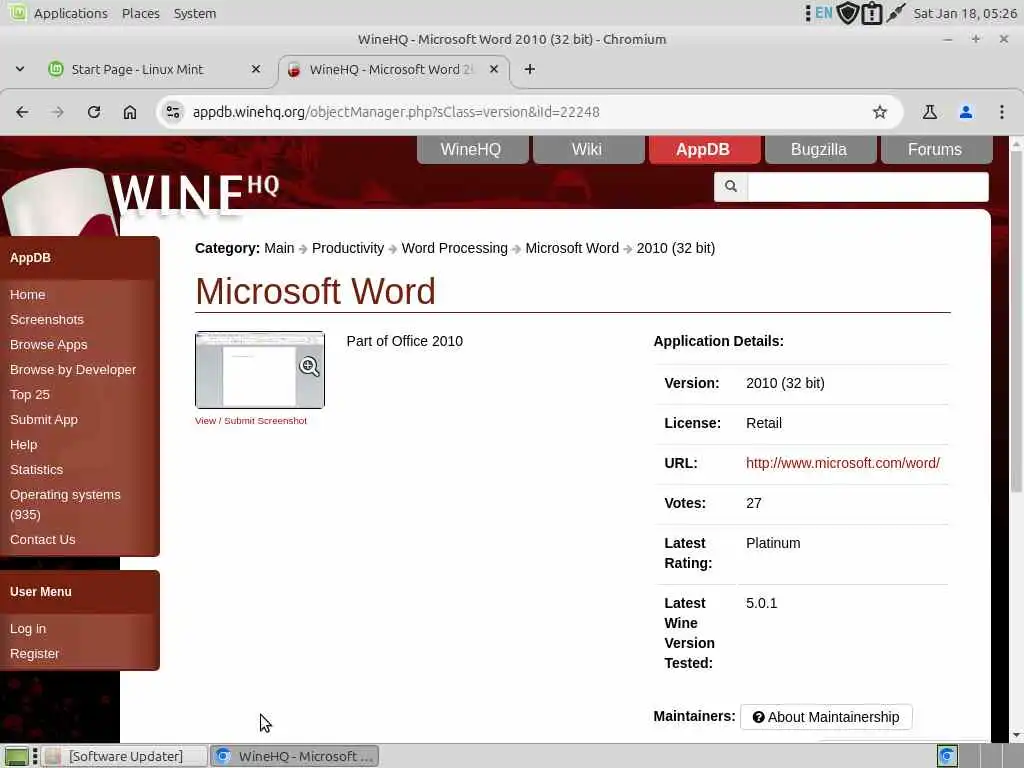The image size is (1024, 768).
Task: Click Log in under User Menu
Action: tap(28, 629)
